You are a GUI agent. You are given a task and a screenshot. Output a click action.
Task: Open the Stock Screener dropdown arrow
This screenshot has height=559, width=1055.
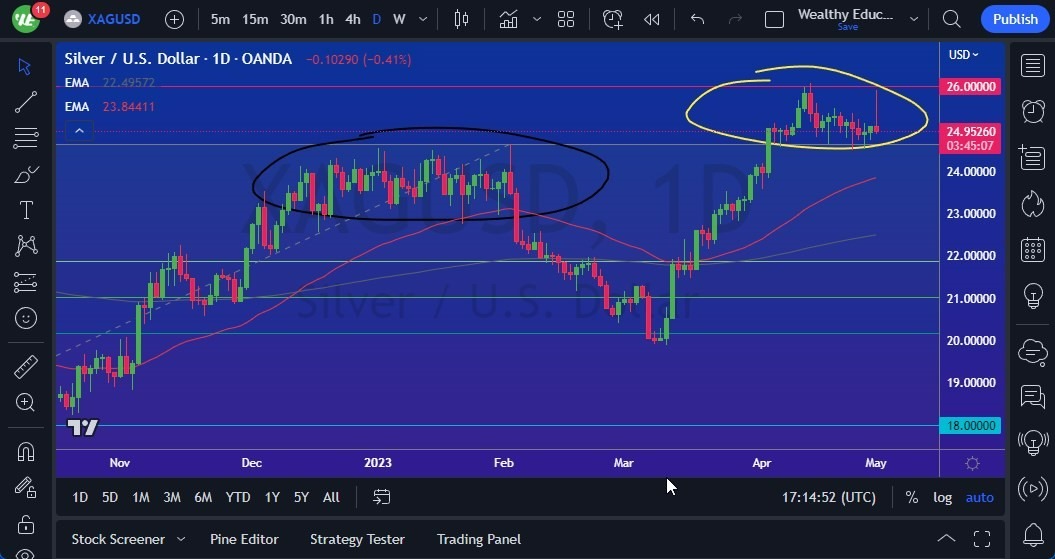(181, 539)
